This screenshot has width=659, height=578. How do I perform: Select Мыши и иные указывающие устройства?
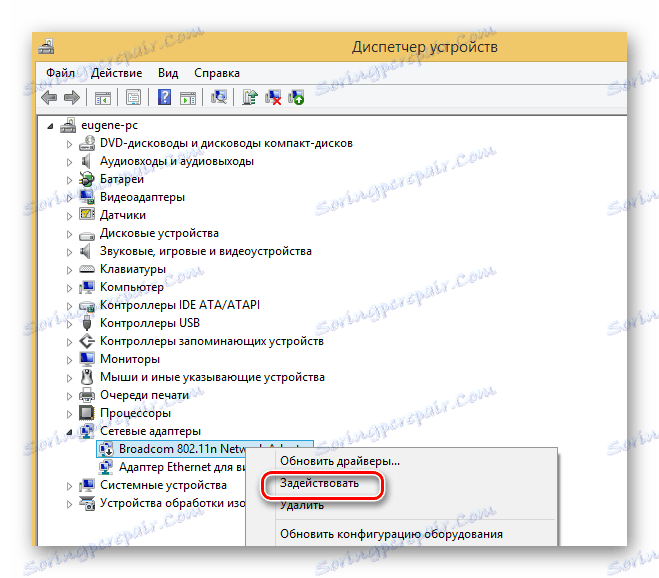(212, 377)
